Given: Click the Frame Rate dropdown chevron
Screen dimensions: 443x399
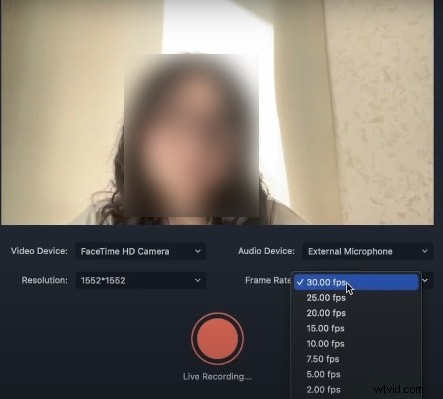Looking at the screenshot, I should coord(425,280).
